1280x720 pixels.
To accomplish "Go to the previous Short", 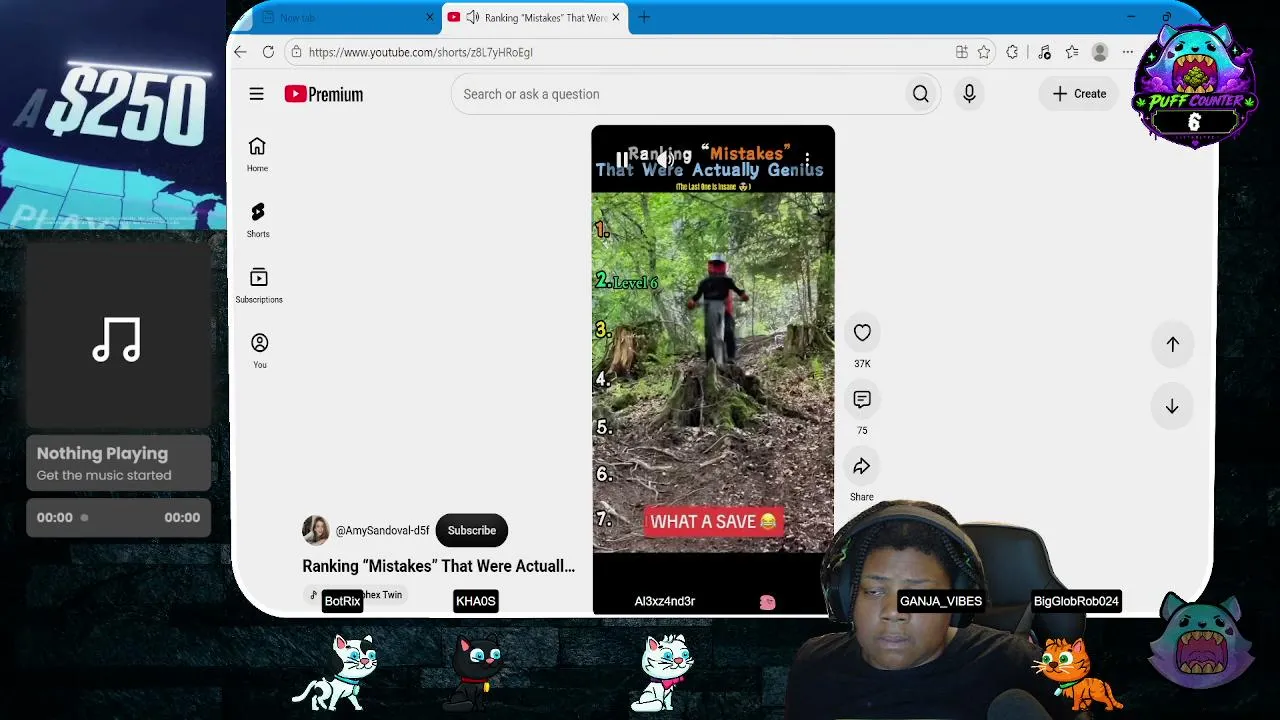I will [x=1172, y=344].
